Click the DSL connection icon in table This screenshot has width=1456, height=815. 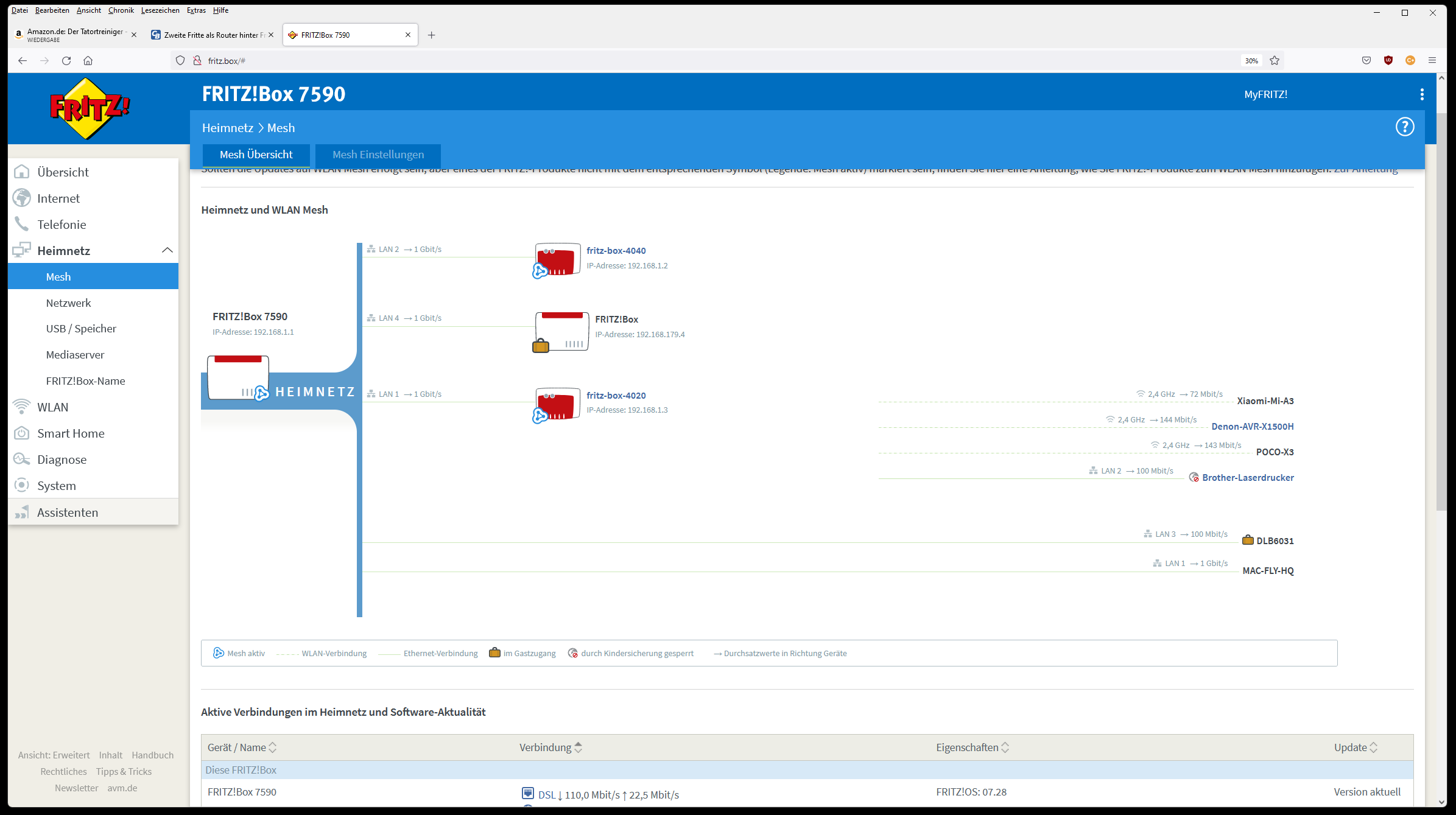click(528, 793)
